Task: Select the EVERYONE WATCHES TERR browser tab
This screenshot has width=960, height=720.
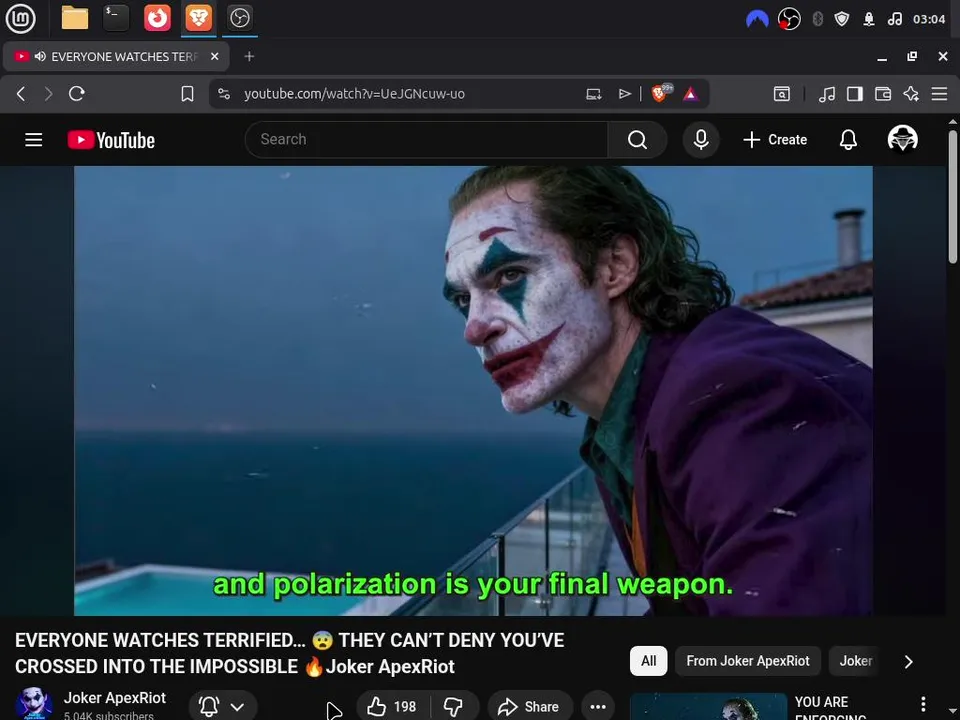Action: [116, 56]
